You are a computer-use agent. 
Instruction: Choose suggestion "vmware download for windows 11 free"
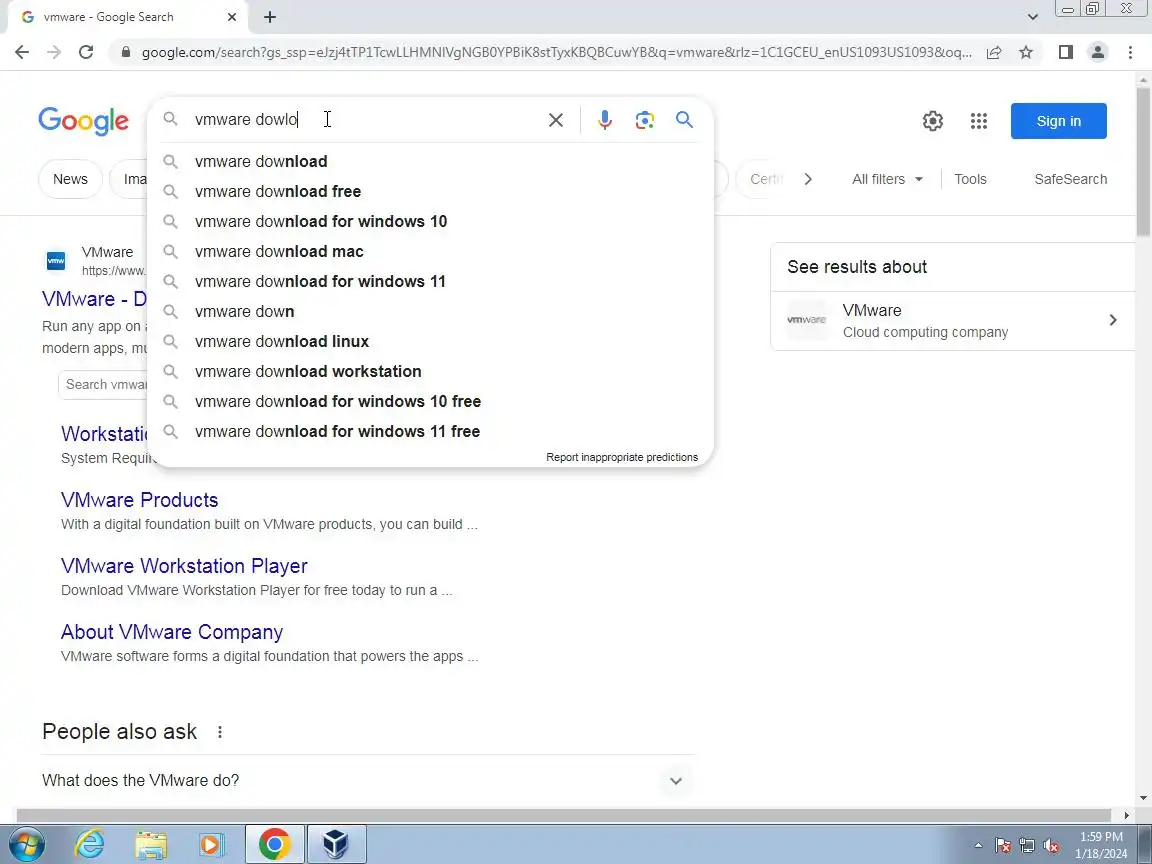click(430, 432)
